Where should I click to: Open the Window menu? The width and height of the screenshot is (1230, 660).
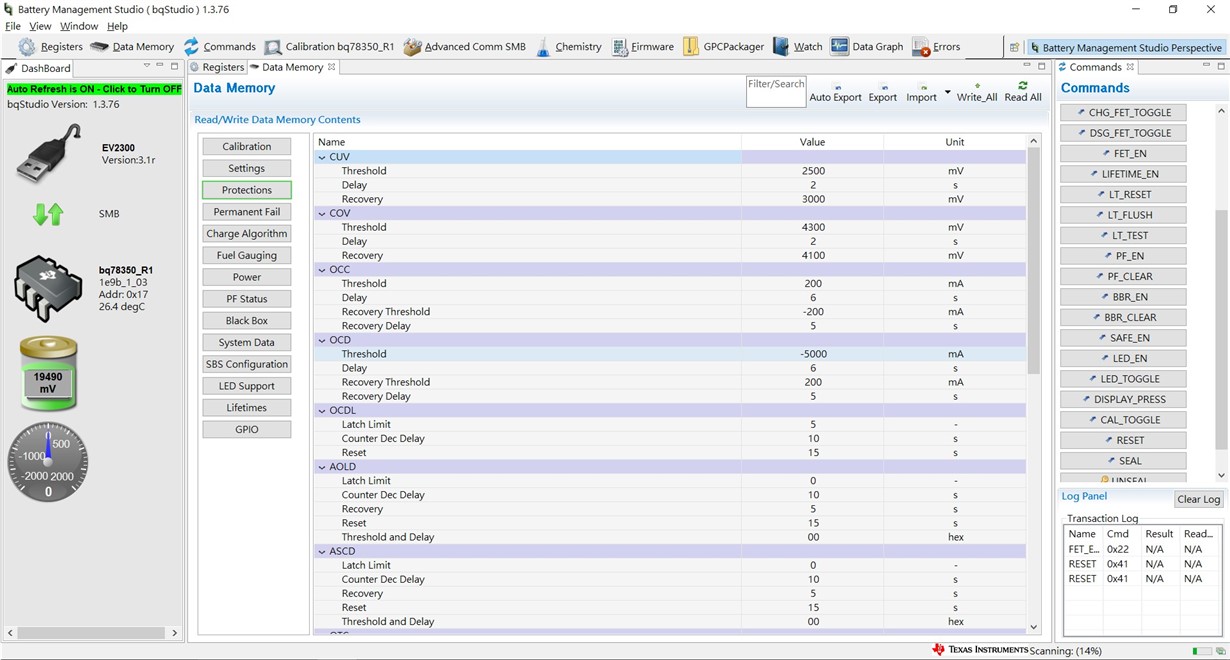pyautogui.click(x=79, y=26)
